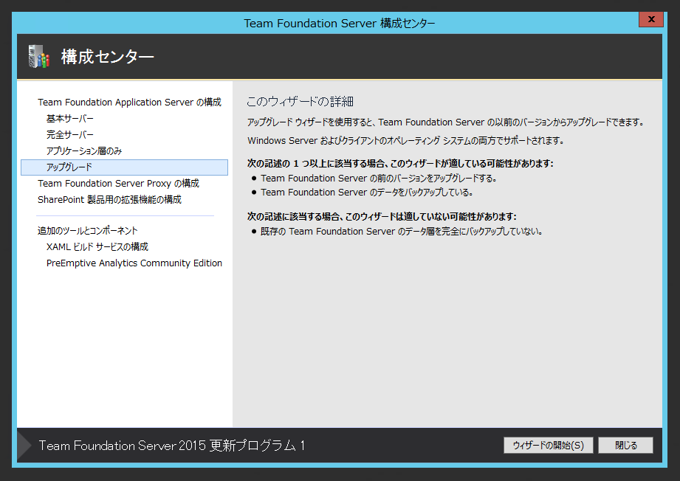
Task: Close the 構成センター window
Action: click(651, 19)
